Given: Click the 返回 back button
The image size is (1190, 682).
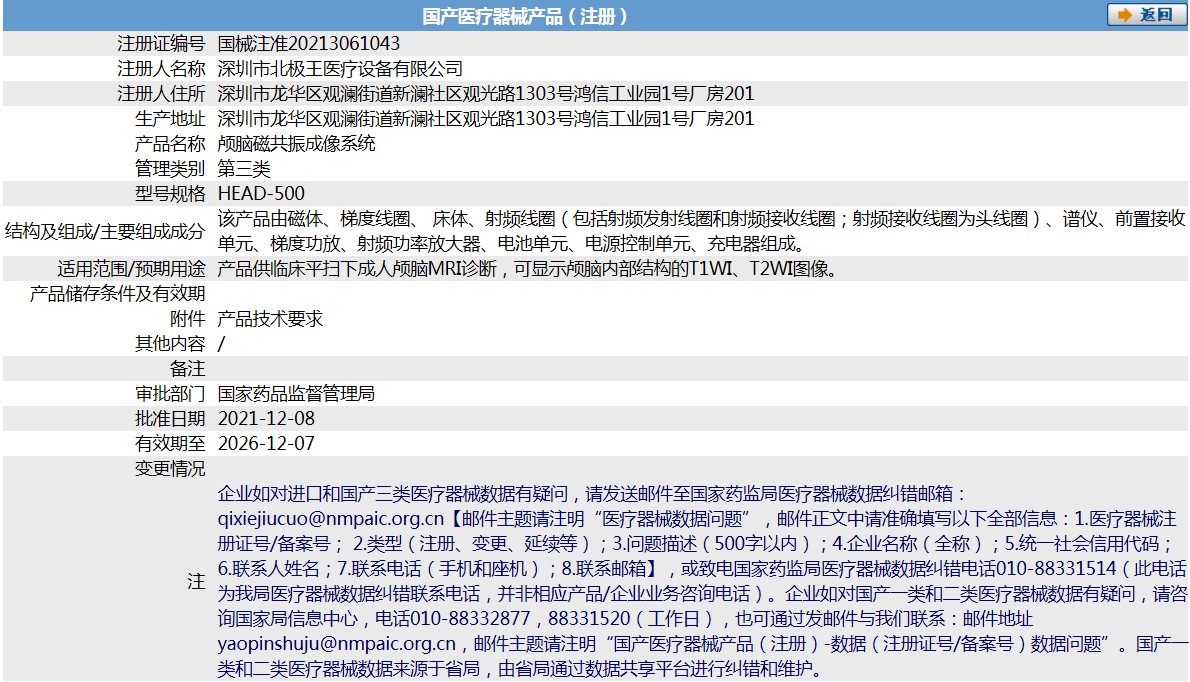Looking at the screenshot, I should (x=1145, y=14).
